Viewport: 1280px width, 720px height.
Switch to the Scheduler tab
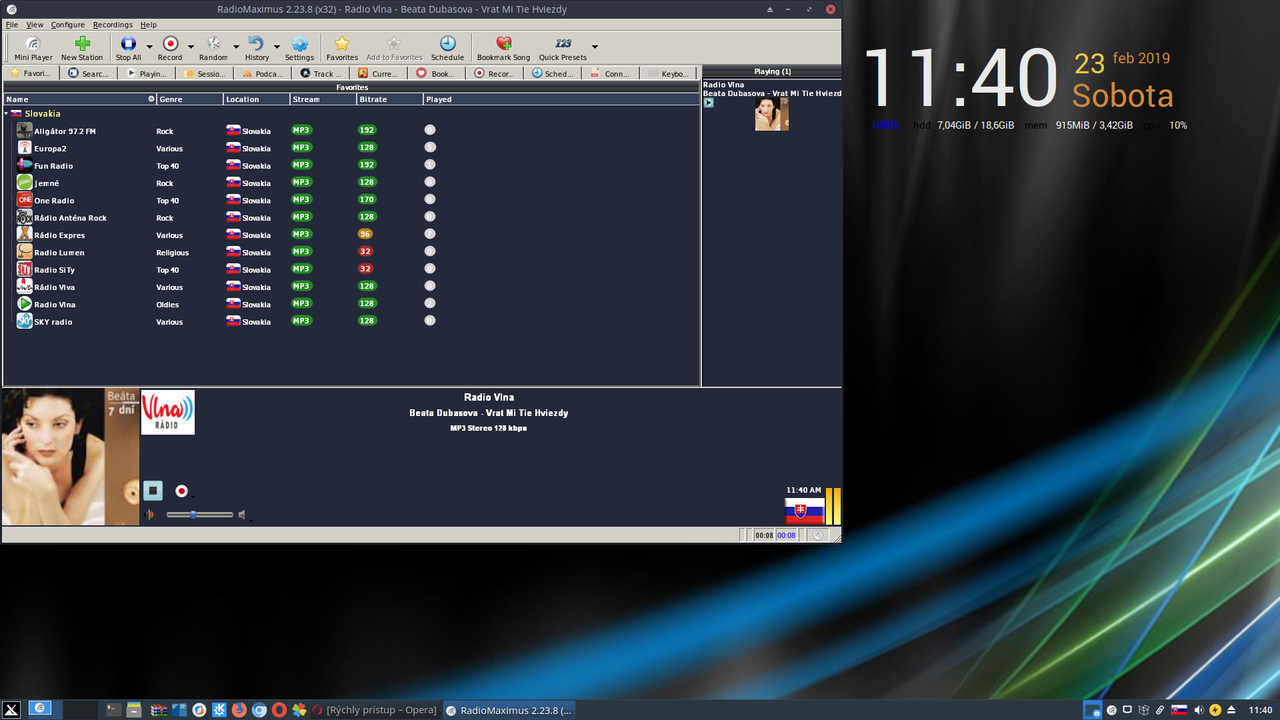tap(553, 73)
